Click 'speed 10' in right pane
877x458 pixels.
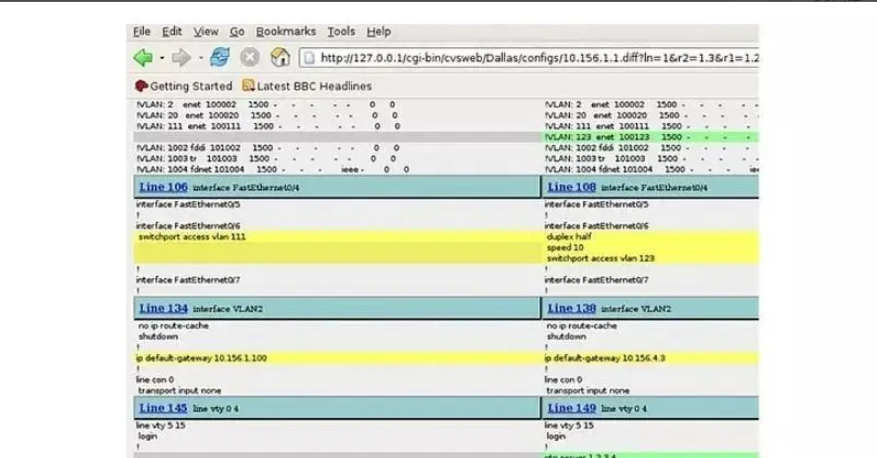pos(565,247)
